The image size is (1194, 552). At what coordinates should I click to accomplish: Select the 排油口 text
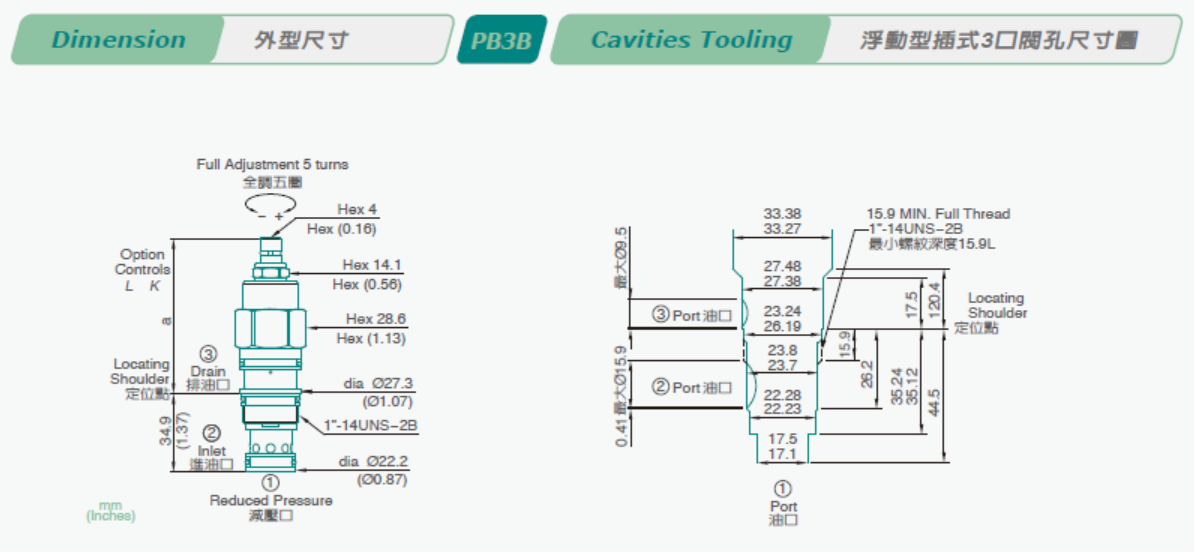208,385
